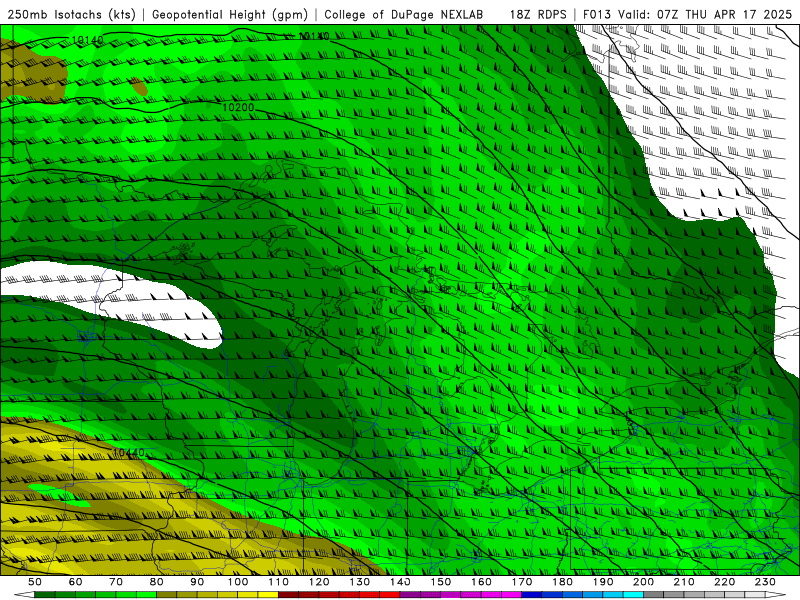
Task: Click the 90 value on the color scale
Action: 197,582
